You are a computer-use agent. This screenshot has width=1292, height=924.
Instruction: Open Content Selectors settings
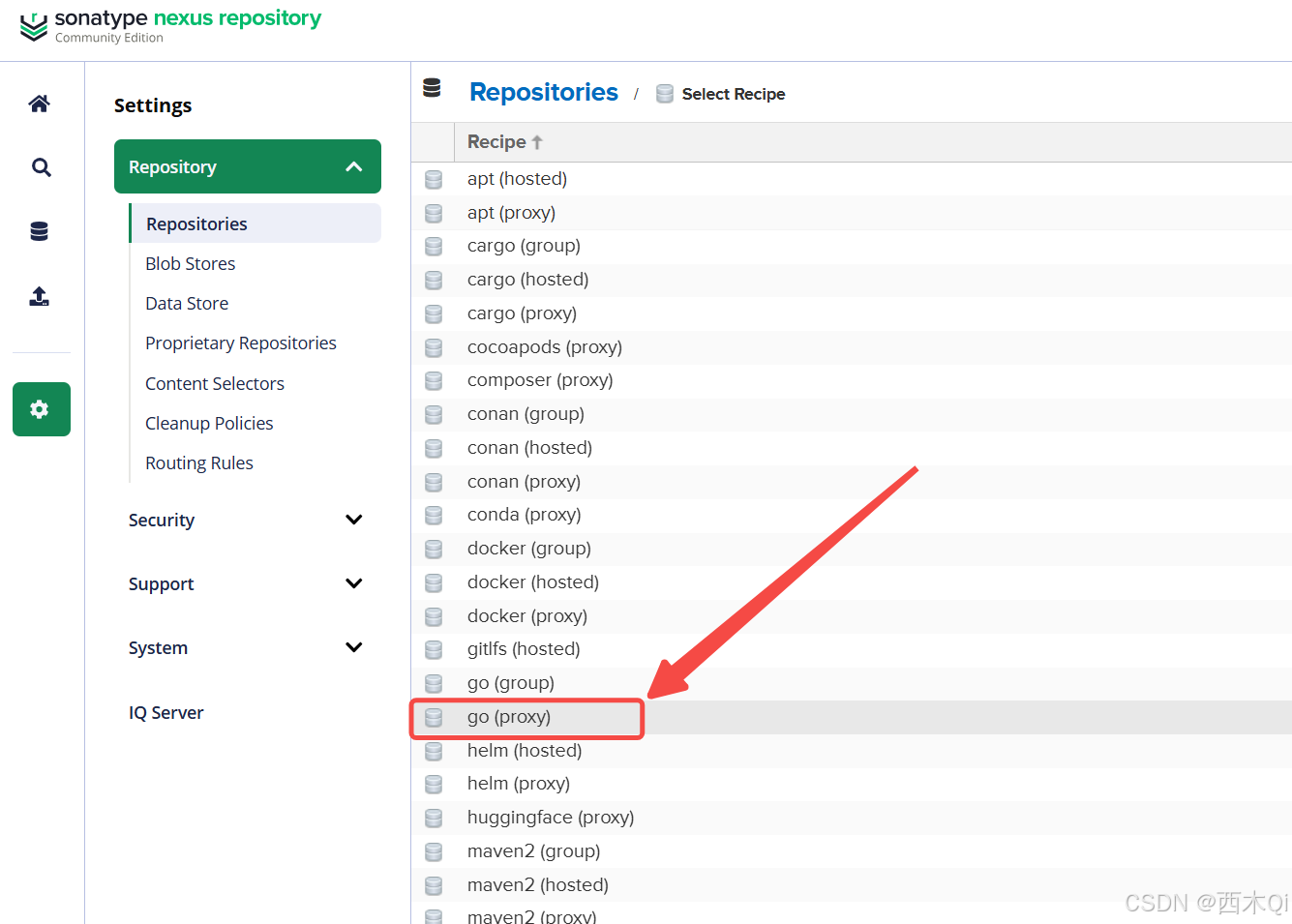click(x=215, y=384)
